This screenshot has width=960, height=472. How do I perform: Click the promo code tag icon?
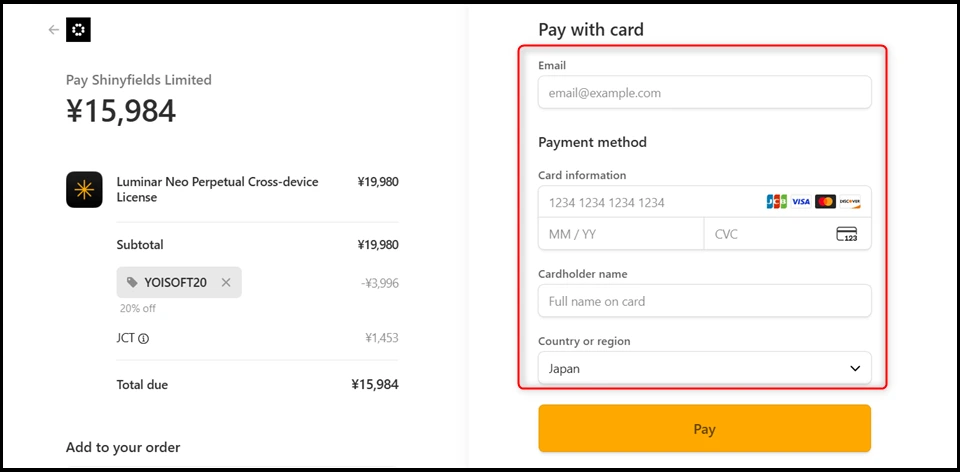132,283
